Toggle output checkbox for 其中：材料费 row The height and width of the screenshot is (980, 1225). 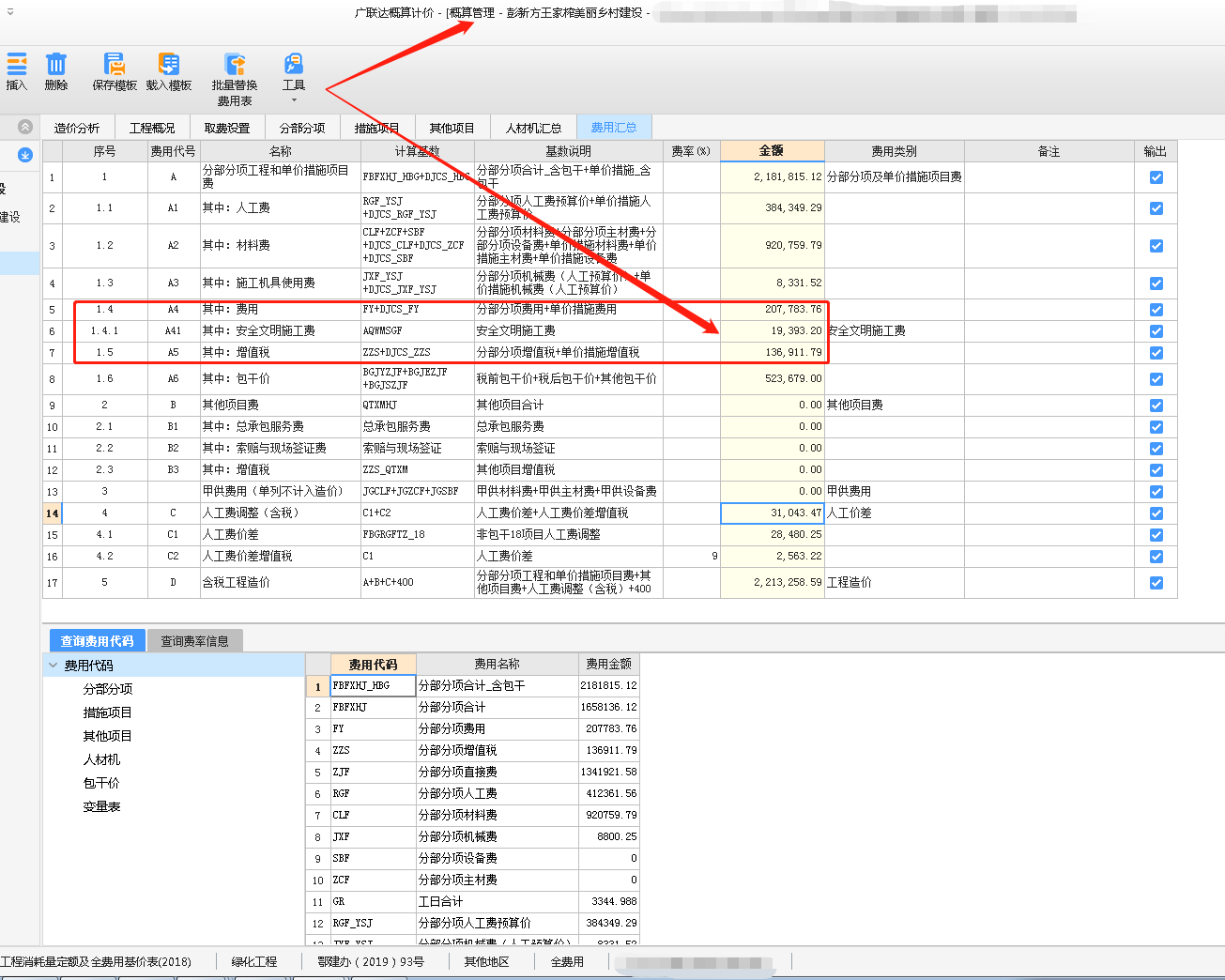[x=1156, y=246]
